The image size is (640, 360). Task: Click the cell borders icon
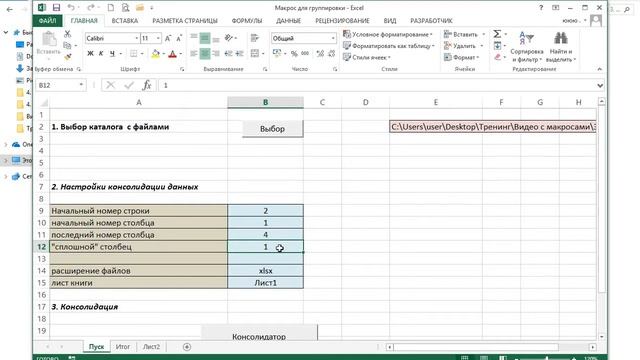coord(133,53)
